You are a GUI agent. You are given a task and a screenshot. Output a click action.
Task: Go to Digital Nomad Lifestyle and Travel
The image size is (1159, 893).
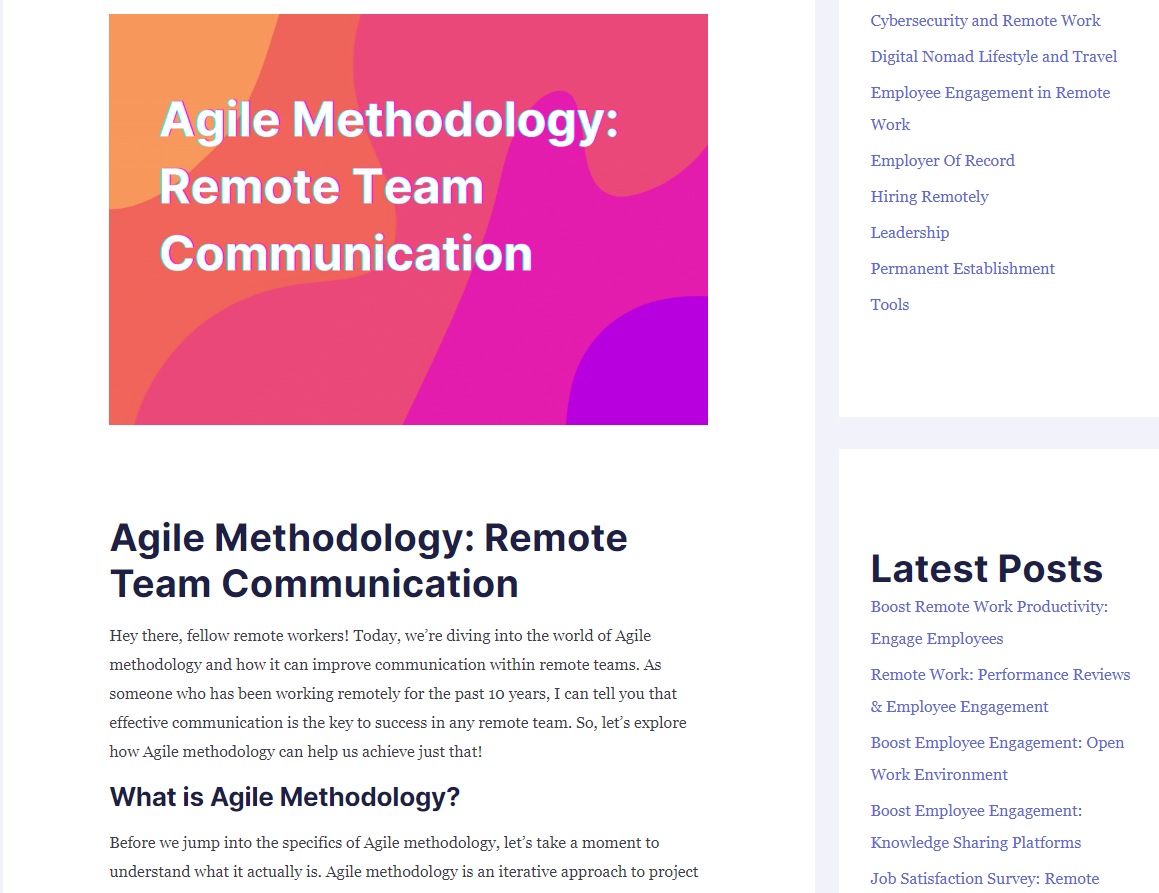point(993,57)
